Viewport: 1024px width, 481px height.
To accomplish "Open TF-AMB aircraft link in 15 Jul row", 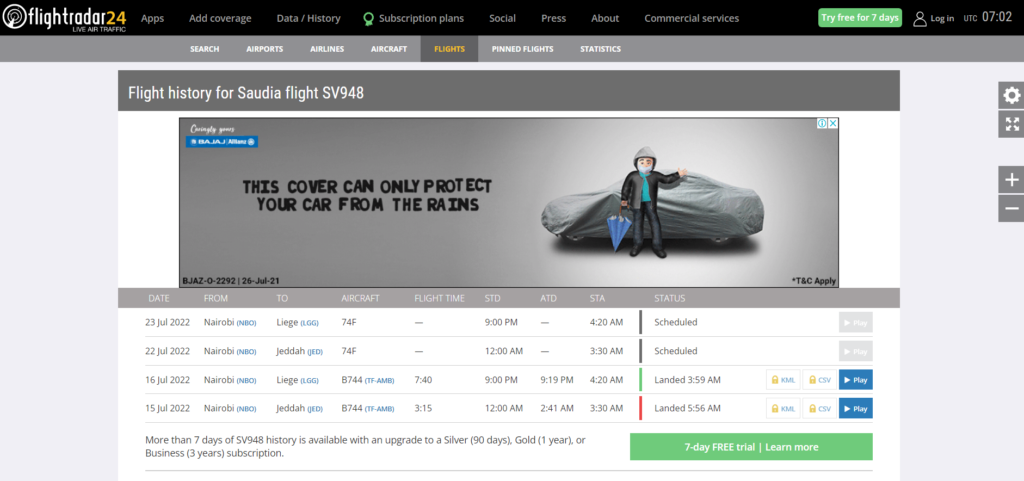I will pyautogui.click(x=379, y=409).
